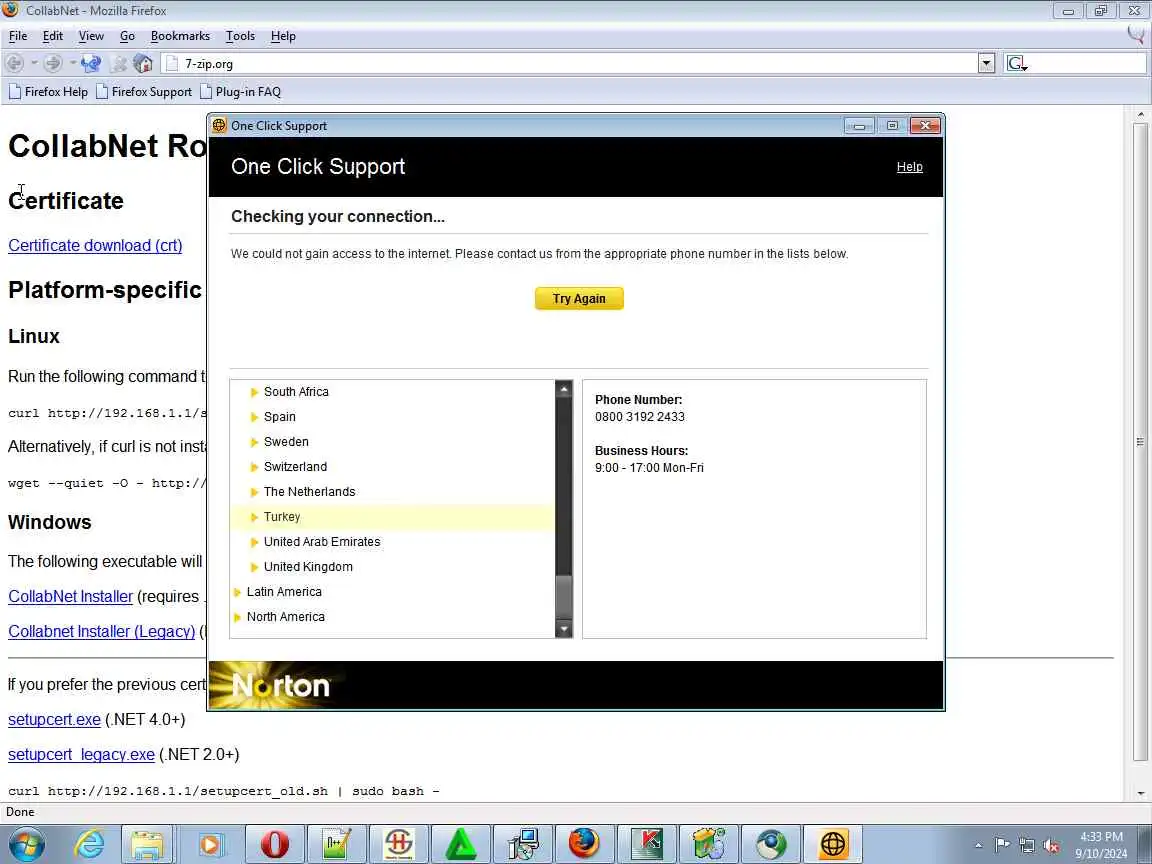The height and width of the screenshot is (864, 1152).
Task: Click the 7-zip.org address bar field
Action: tap(569, 63)
